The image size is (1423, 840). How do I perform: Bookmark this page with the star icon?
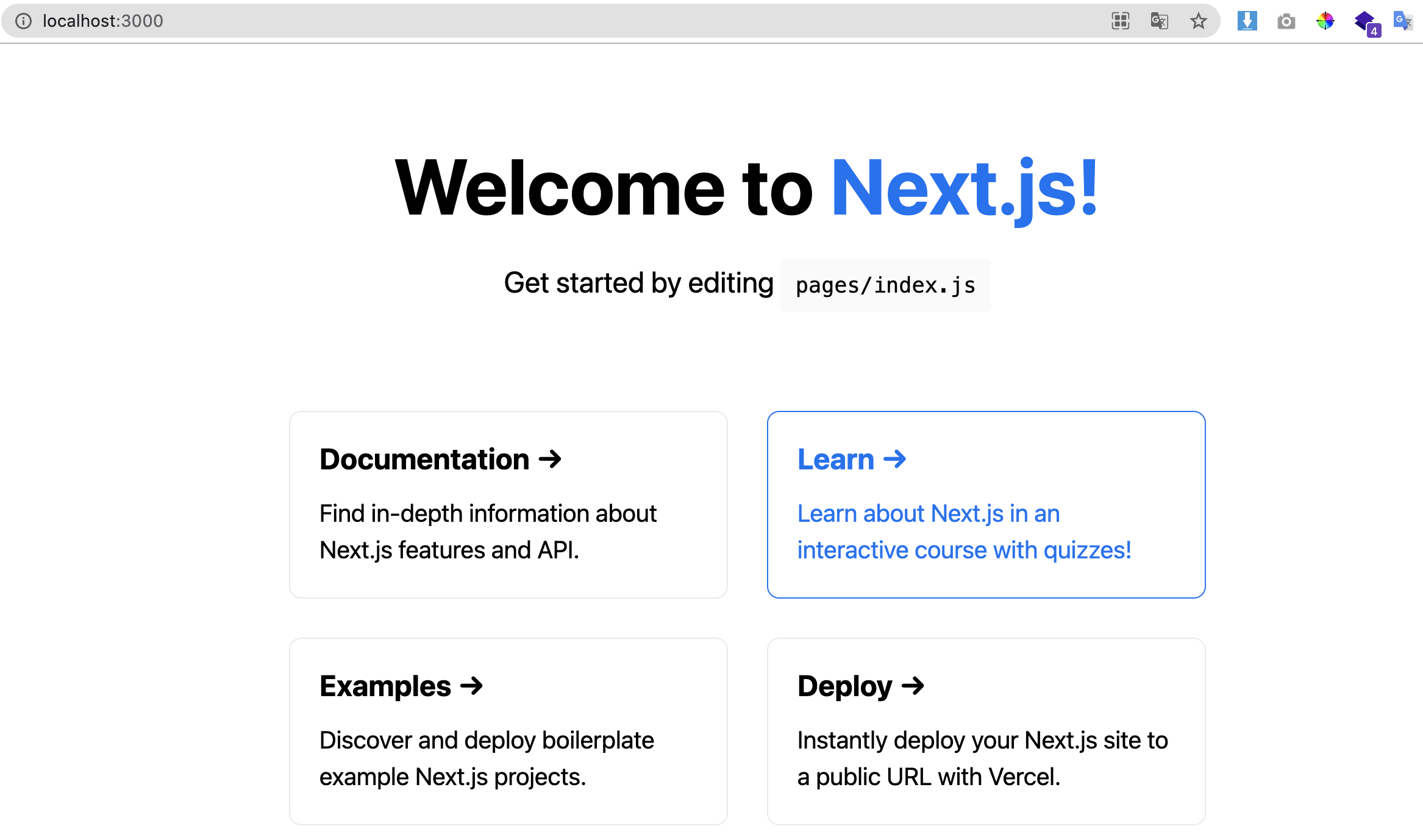point(1198,21)
